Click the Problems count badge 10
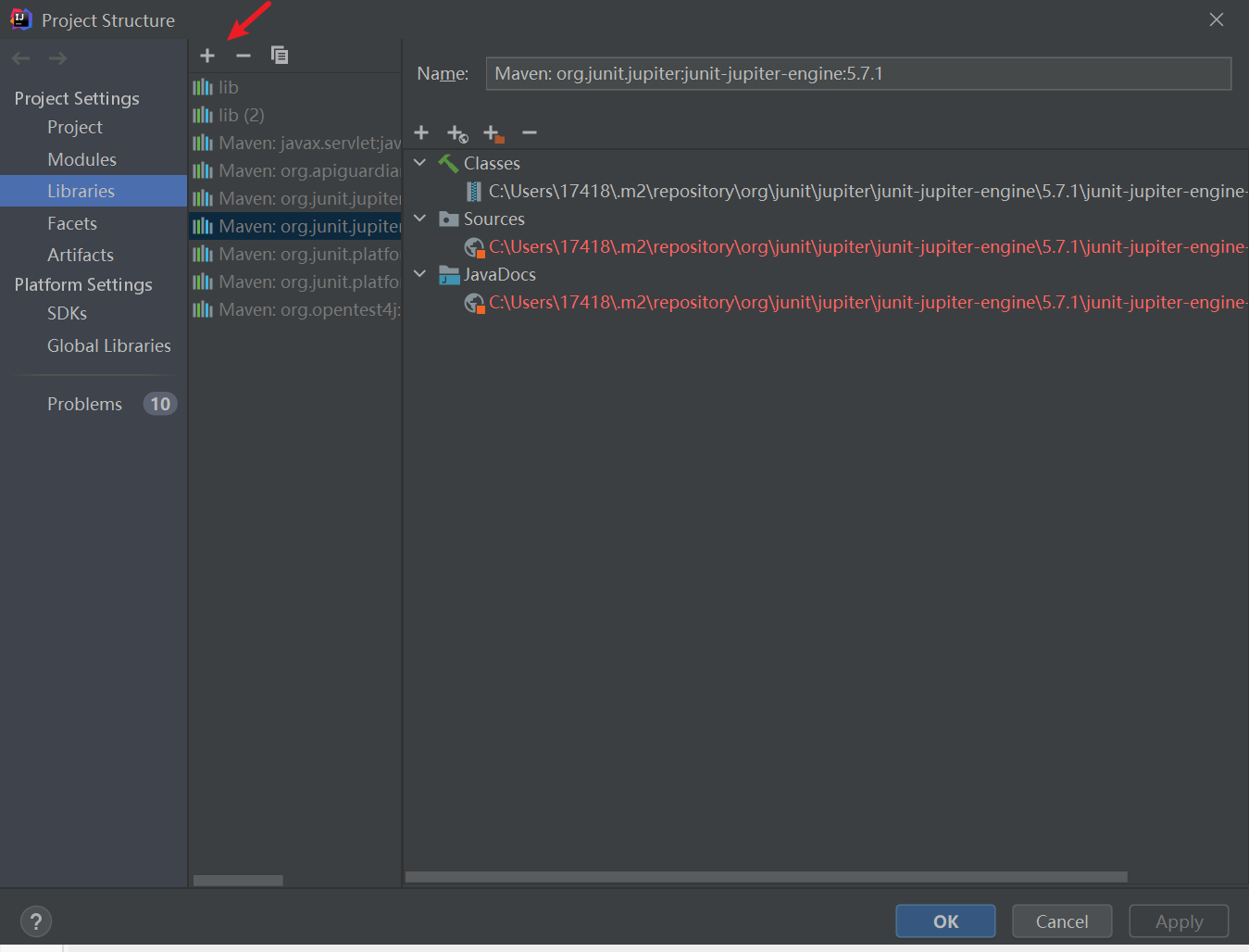 point(160,404)
